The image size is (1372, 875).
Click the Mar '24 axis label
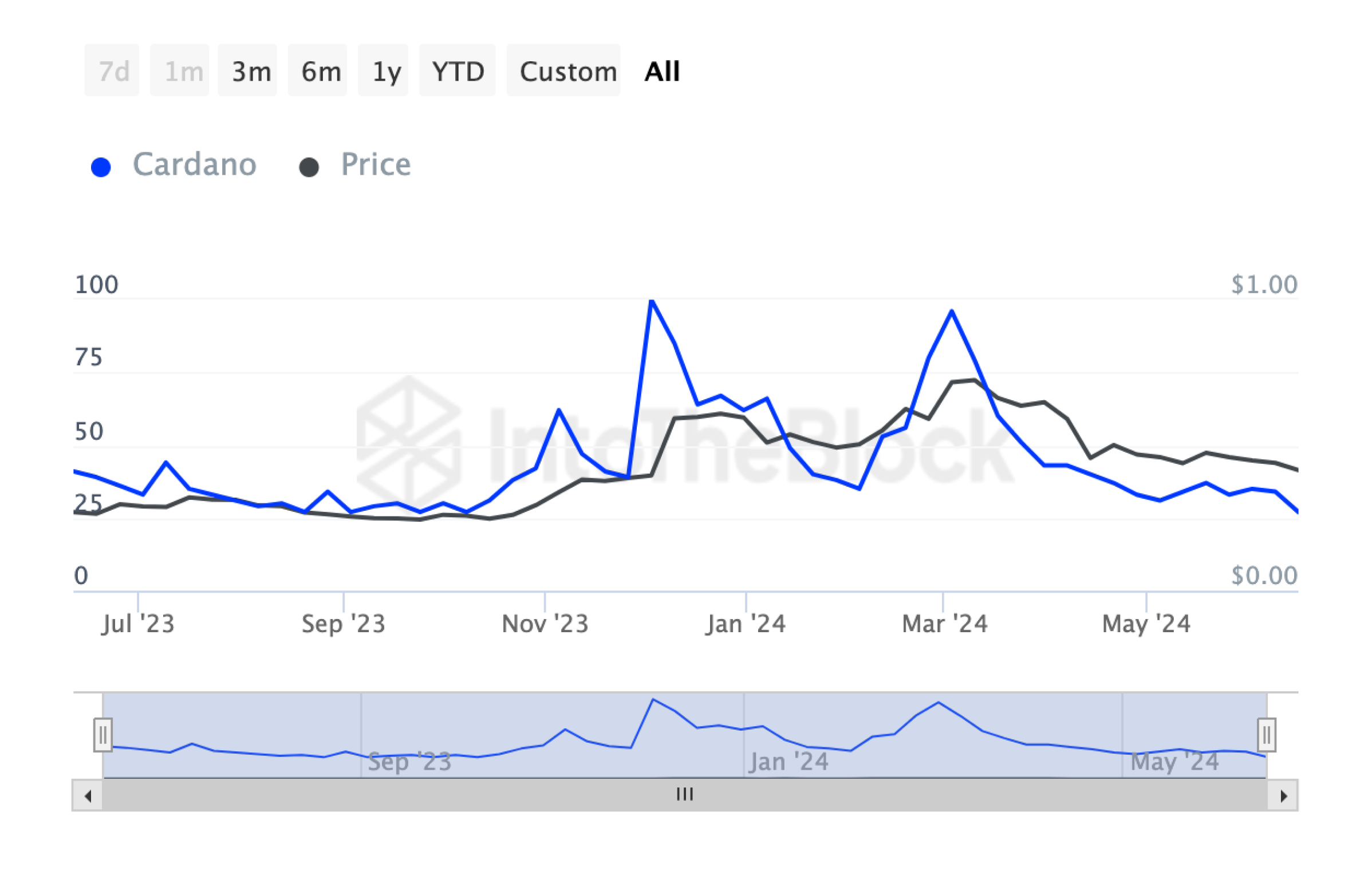[945, 624]
